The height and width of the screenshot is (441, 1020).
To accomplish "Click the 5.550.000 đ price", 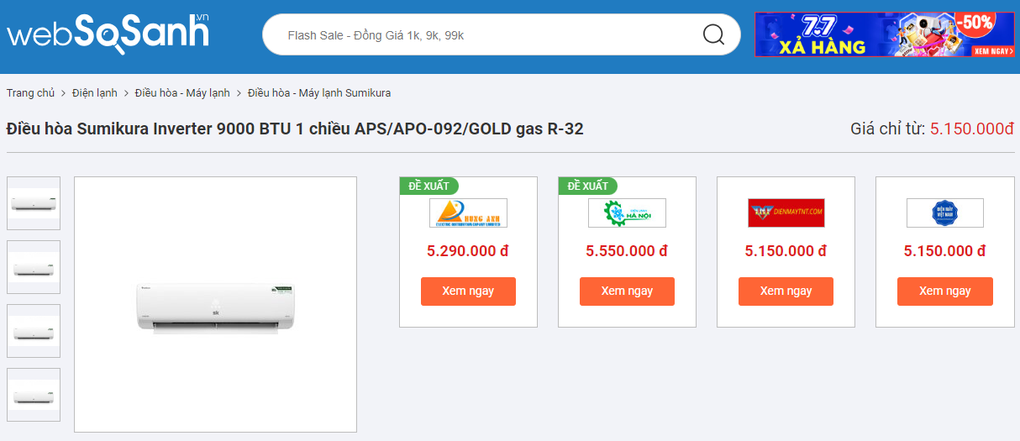I will click(627, 250).
